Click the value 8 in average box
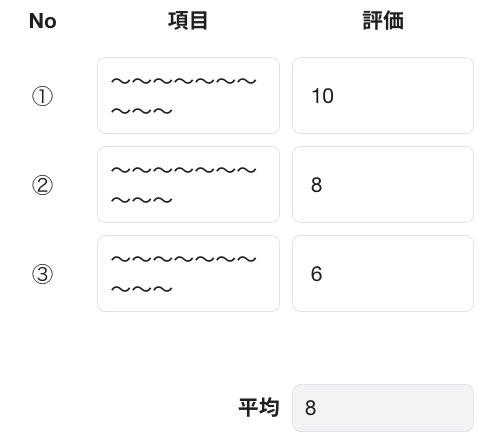The image size is (503, 446). pos(310,408)
